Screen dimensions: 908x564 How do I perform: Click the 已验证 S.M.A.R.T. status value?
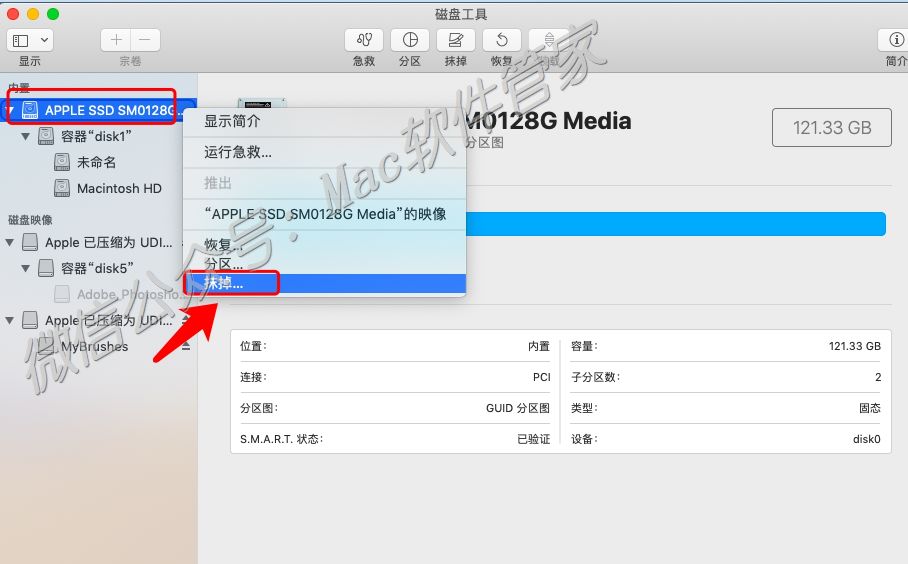pyautogui.click(x=533, y=440)
